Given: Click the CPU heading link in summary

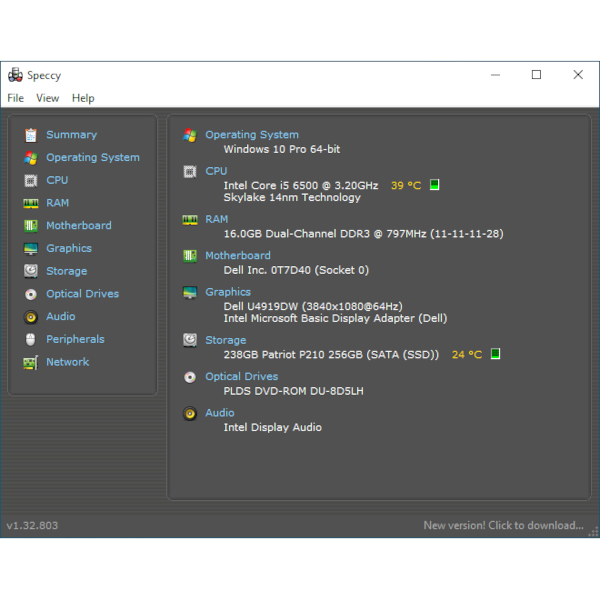Looking at the screenshot, I should point(216,171).
